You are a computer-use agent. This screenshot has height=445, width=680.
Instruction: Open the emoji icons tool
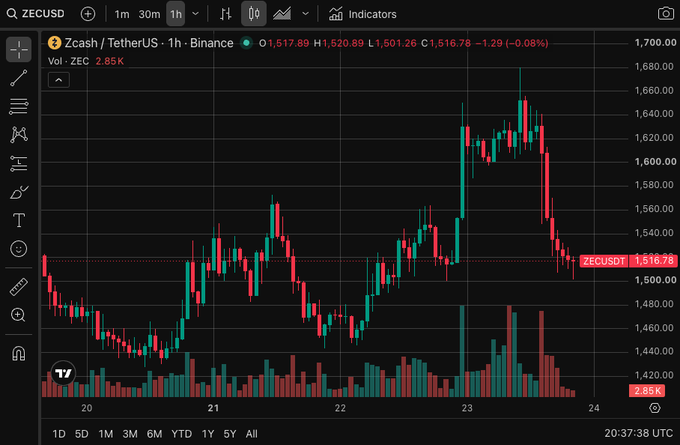(19, 249)
